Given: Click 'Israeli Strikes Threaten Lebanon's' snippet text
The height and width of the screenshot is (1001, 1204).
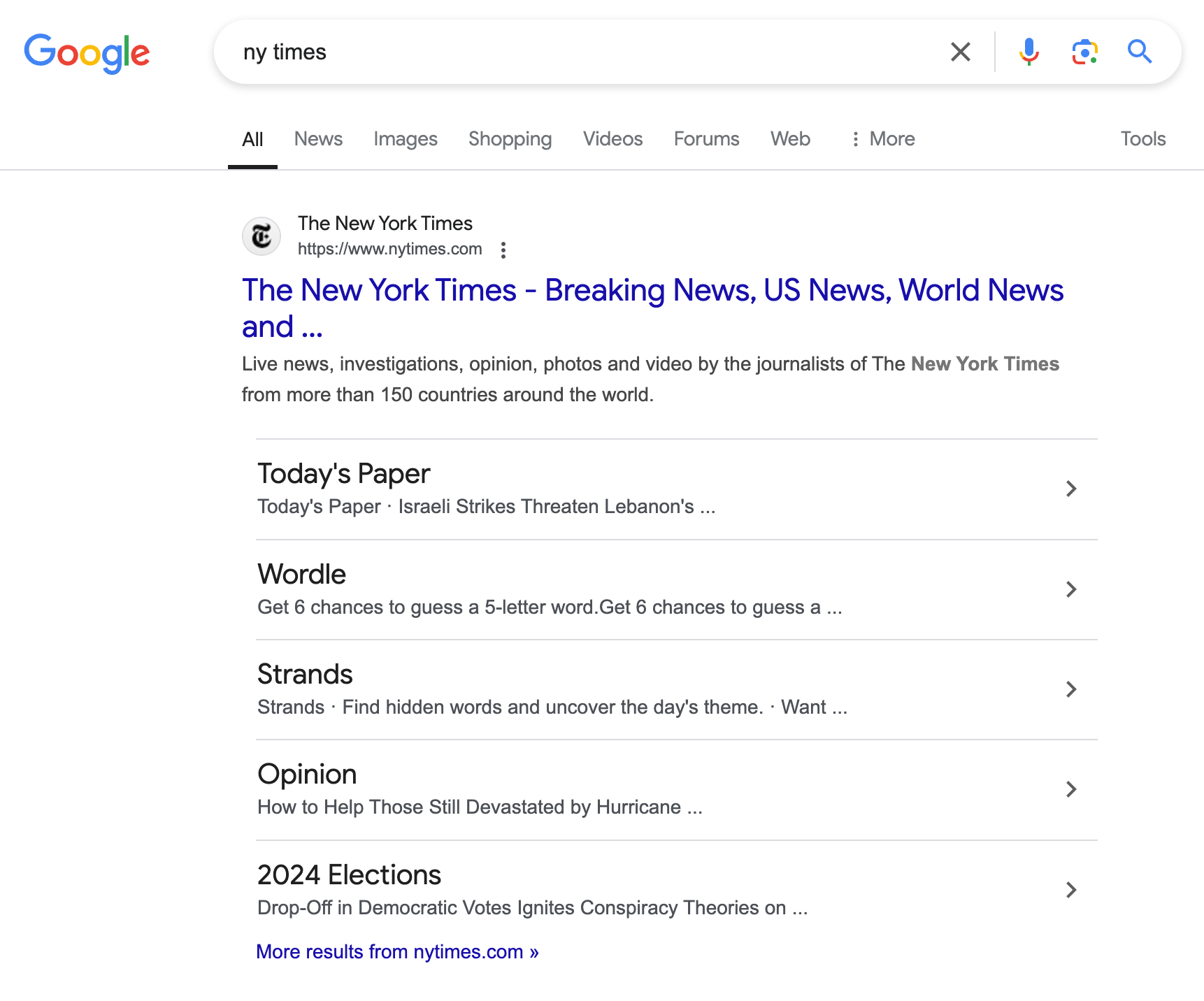Looking at the screenshot, I should tap(546, 507).
